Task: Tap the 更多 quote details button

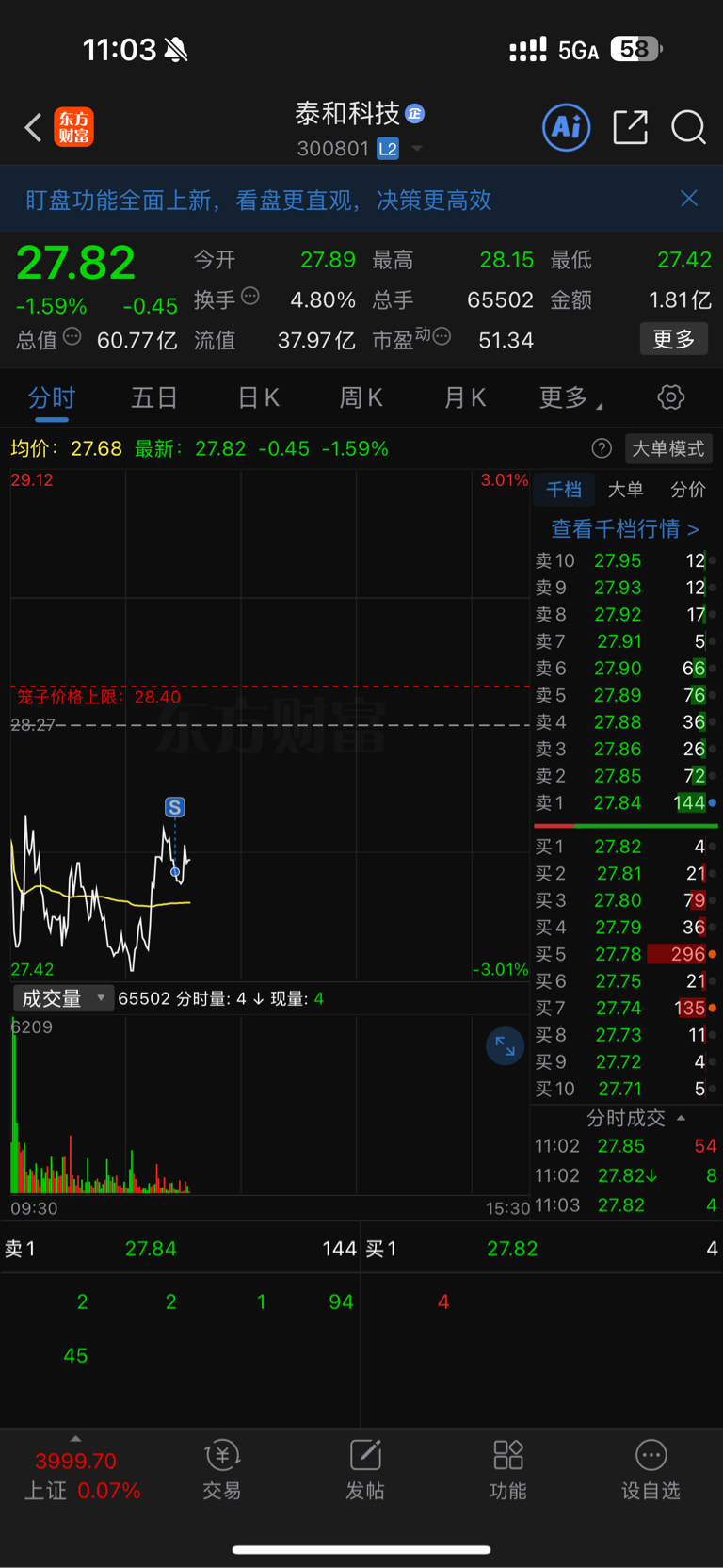Action: click(674, 339)
